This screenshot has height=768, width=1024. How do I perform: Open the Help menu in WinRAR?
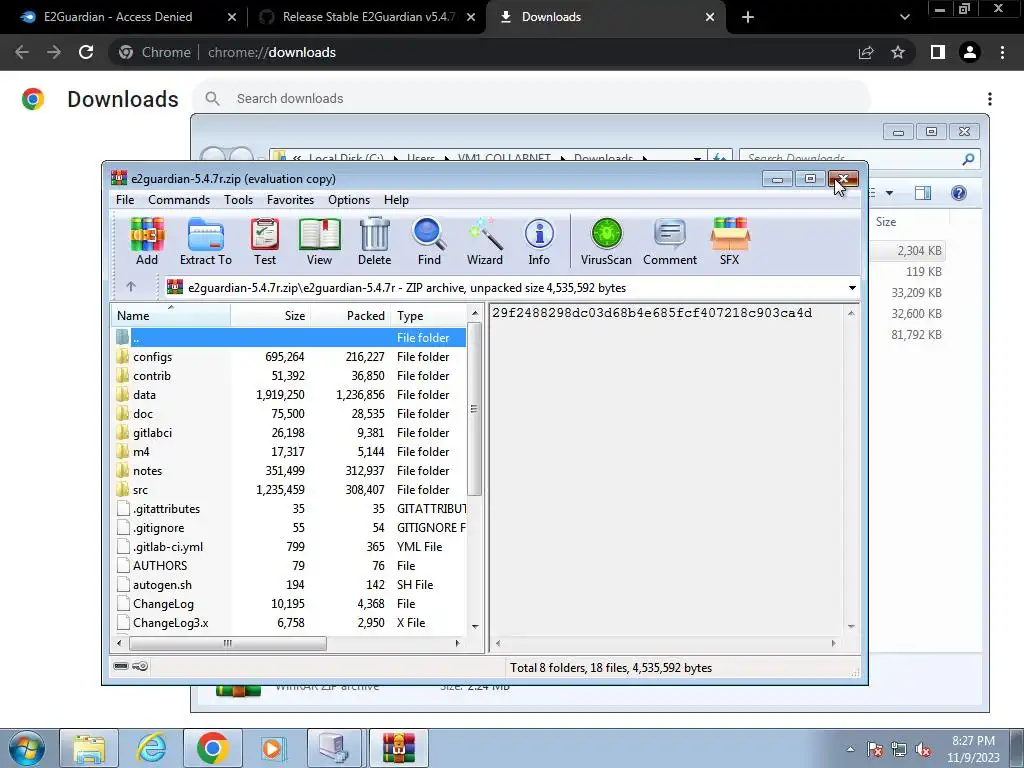[x=396, y=200]
